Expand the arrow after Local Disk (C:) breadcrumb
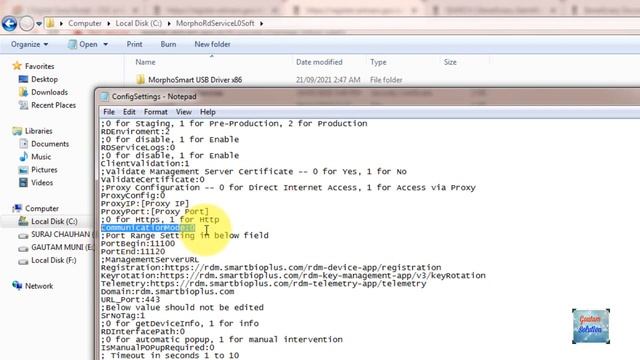This screenshot has width=640, height=360. click(x=169, y=24)
